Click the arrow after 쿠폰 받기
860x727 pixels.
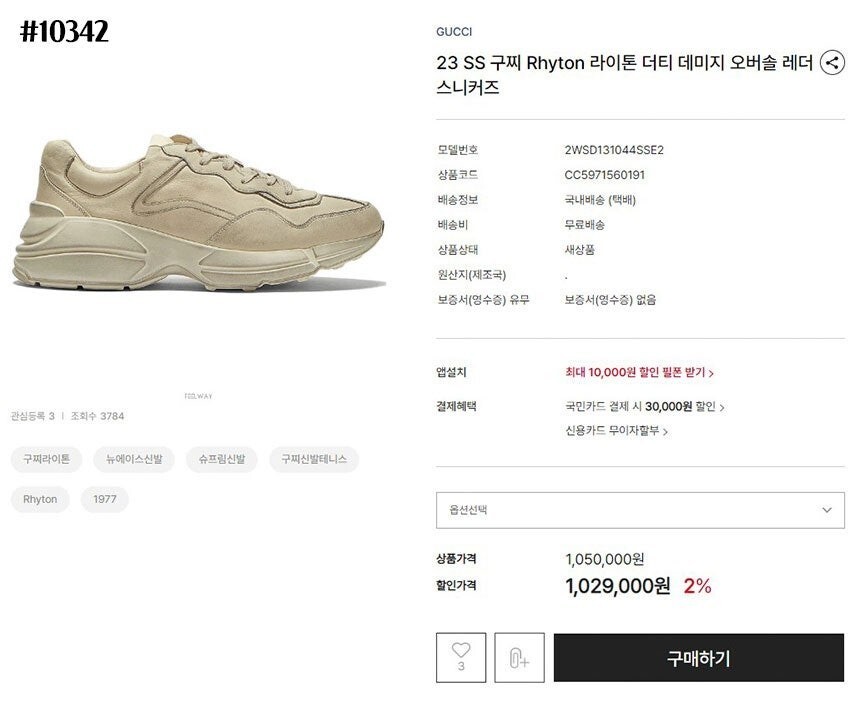pyautogui.click(x=711, y=373)
